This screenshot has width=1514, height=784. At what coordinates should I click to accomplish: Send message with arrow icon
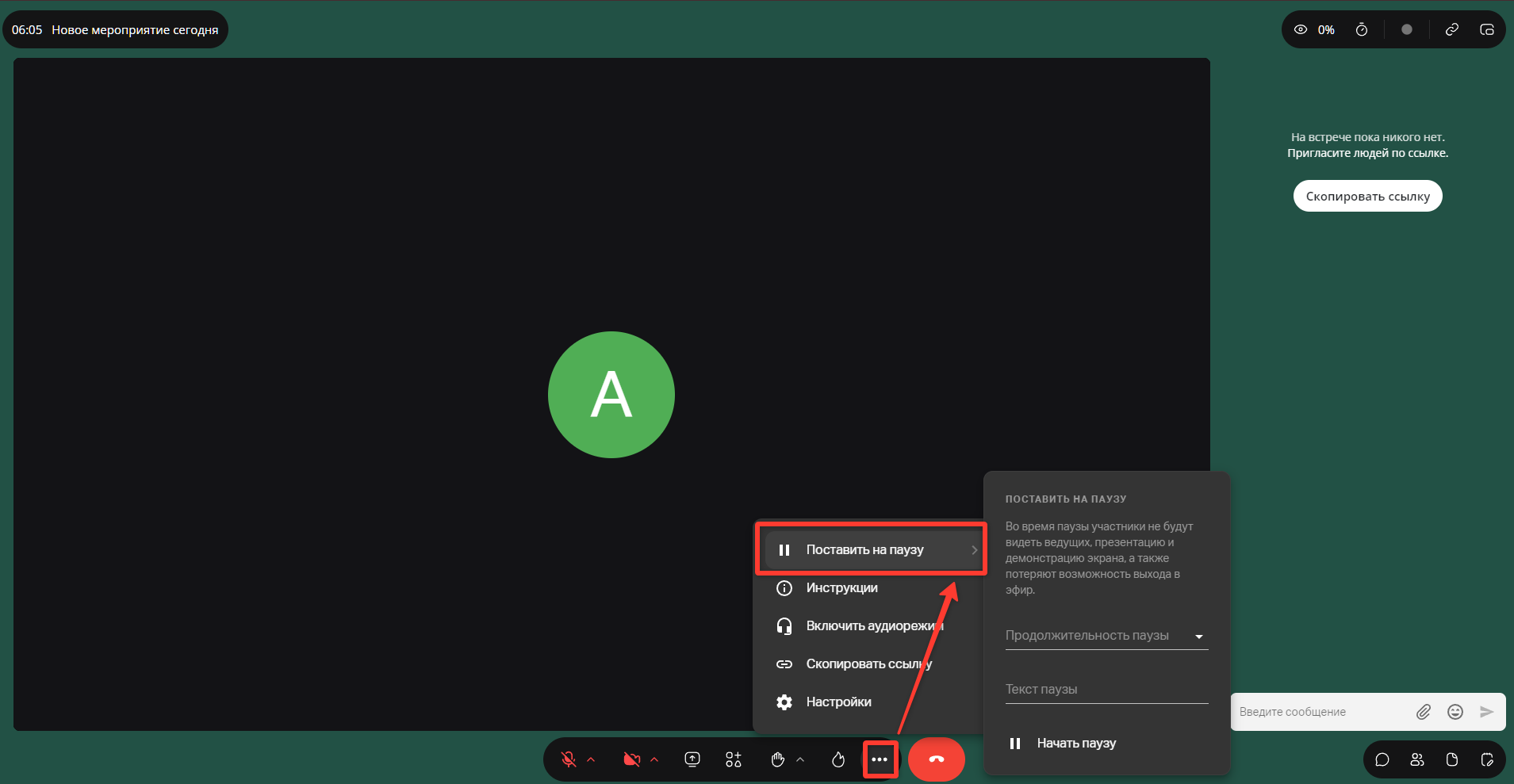pyautogui.click(x=1487, y=712)
